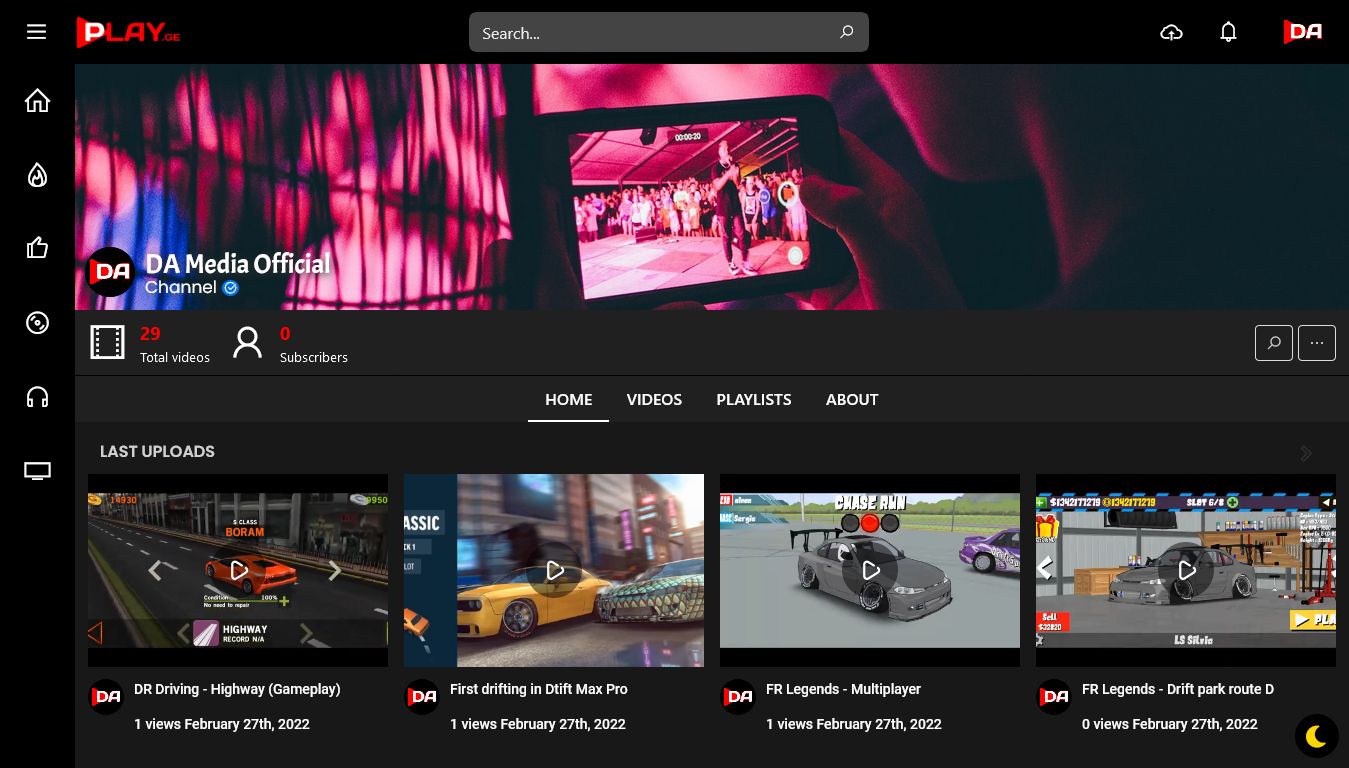Go to Home in the sidebar

37,101
